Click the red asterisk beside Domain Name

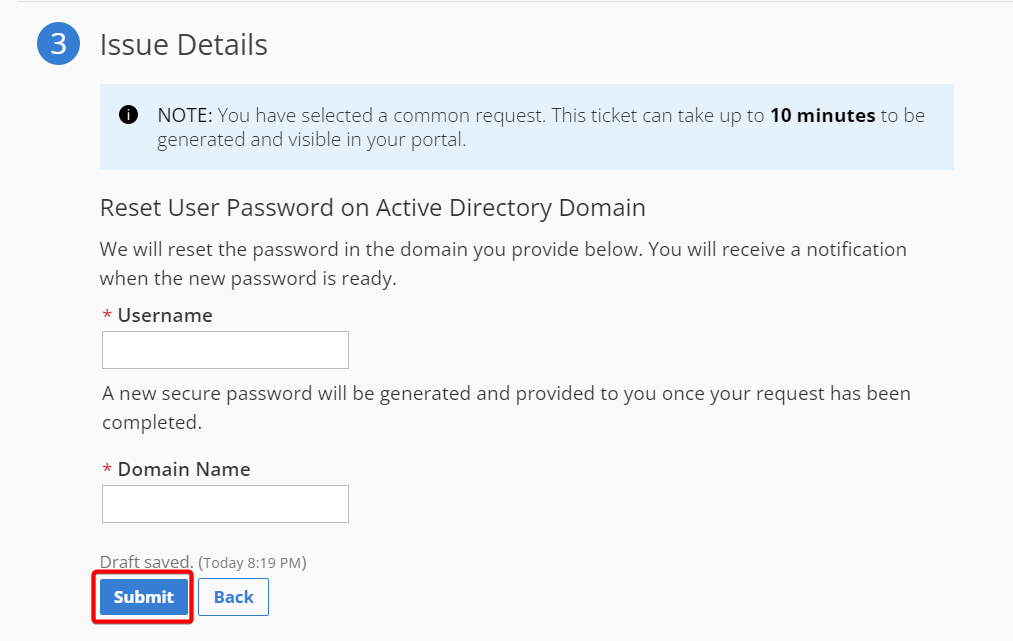point(107,469)
